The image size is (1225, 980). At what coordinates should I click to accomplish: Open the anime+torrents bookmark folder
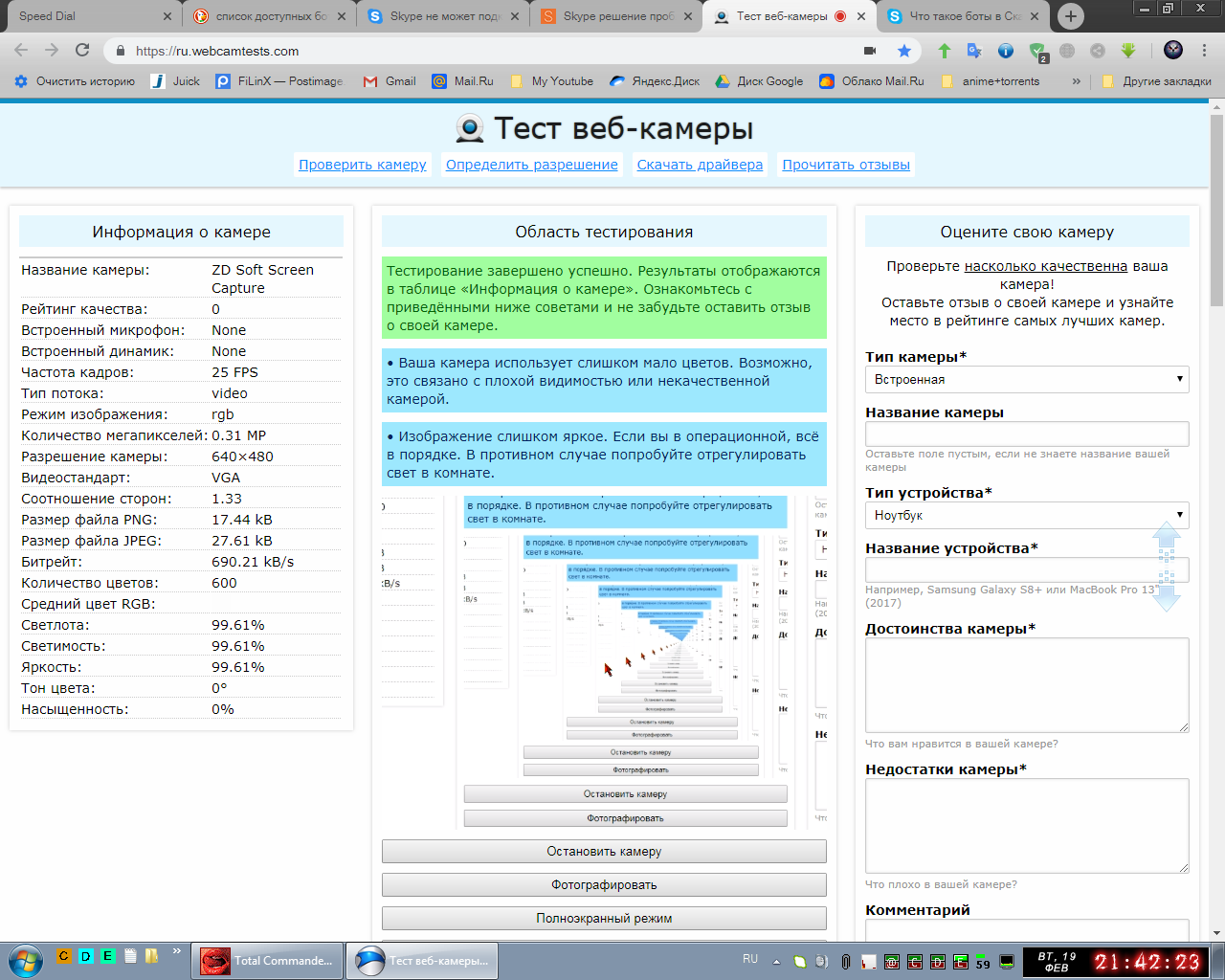(x=991, y=81)
